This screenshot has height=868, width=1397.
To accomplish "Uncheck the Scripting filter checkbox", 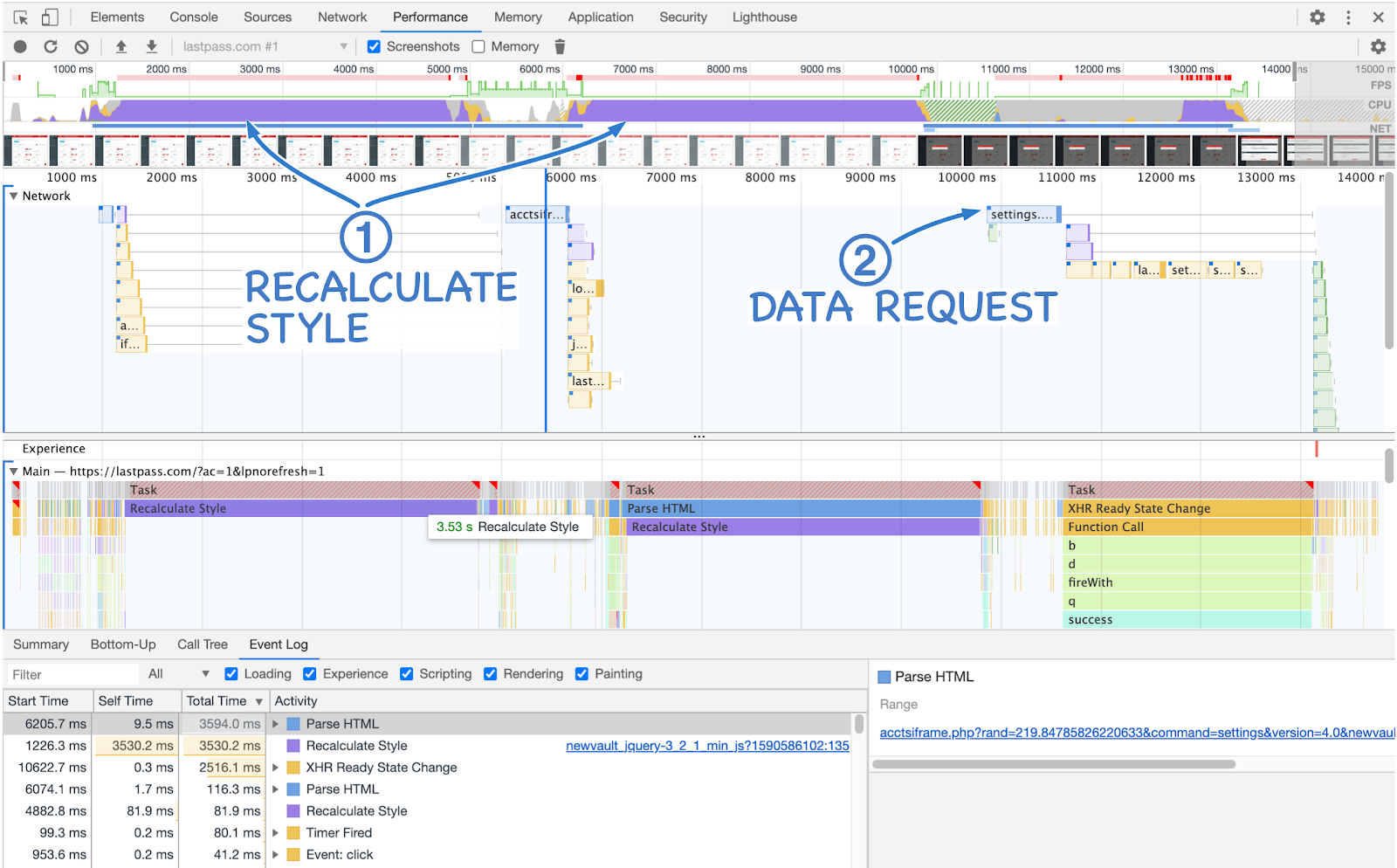I will pos(407,674).
